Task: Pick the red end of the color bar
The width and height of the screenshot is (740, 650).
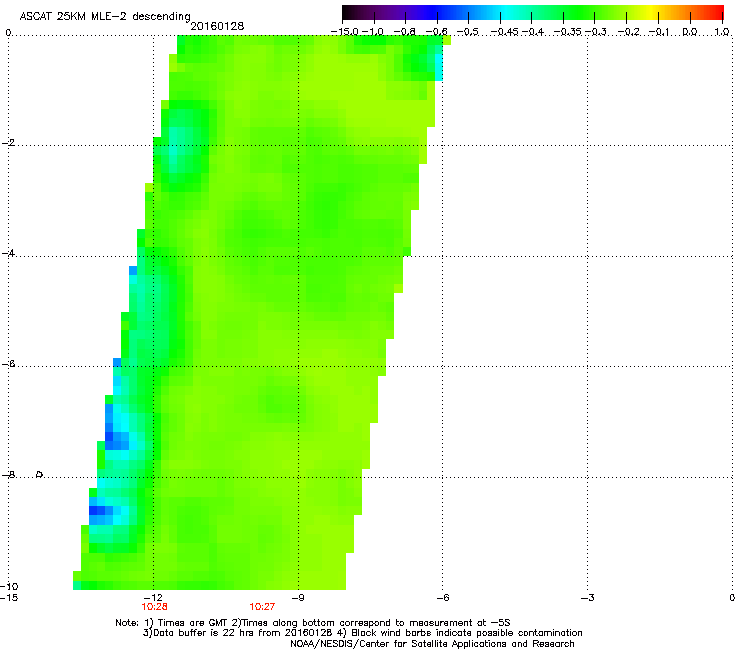Action: click(717, 13)
